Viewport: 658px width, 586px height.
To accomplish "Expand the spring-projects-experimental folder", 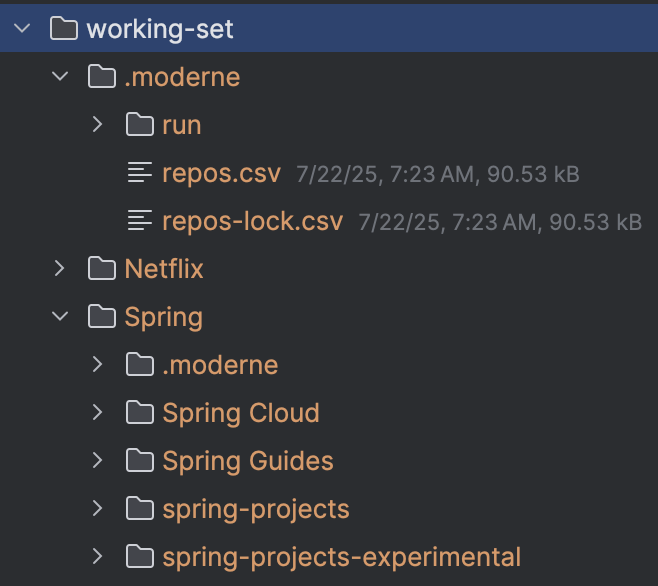I will click(97, 556).
